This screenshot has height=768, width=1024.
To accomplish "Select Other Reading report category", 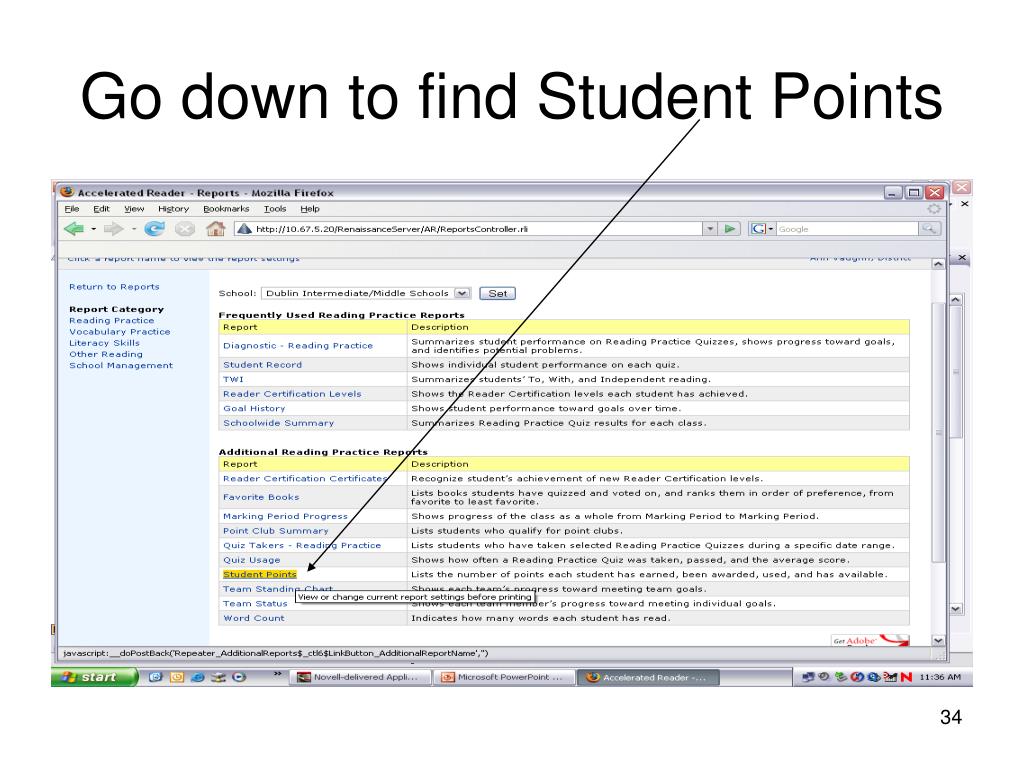I will pyautogui.click(x=106, y=354).
